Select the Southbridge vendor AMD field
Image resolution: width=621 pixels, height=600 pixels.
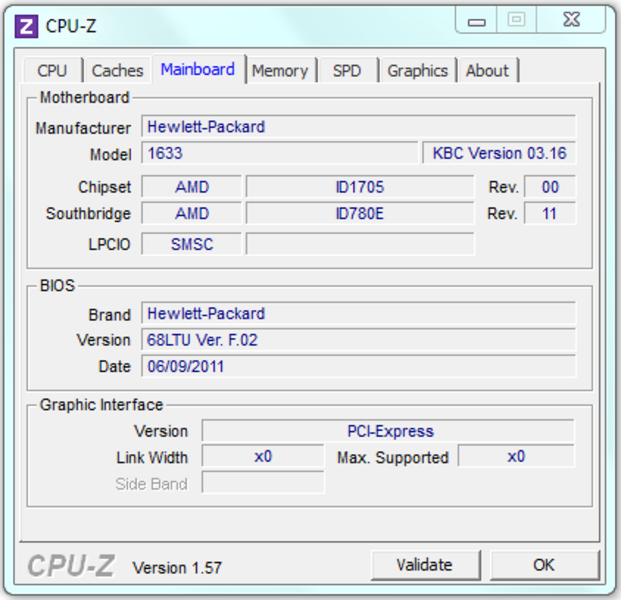tap(192, 213)
